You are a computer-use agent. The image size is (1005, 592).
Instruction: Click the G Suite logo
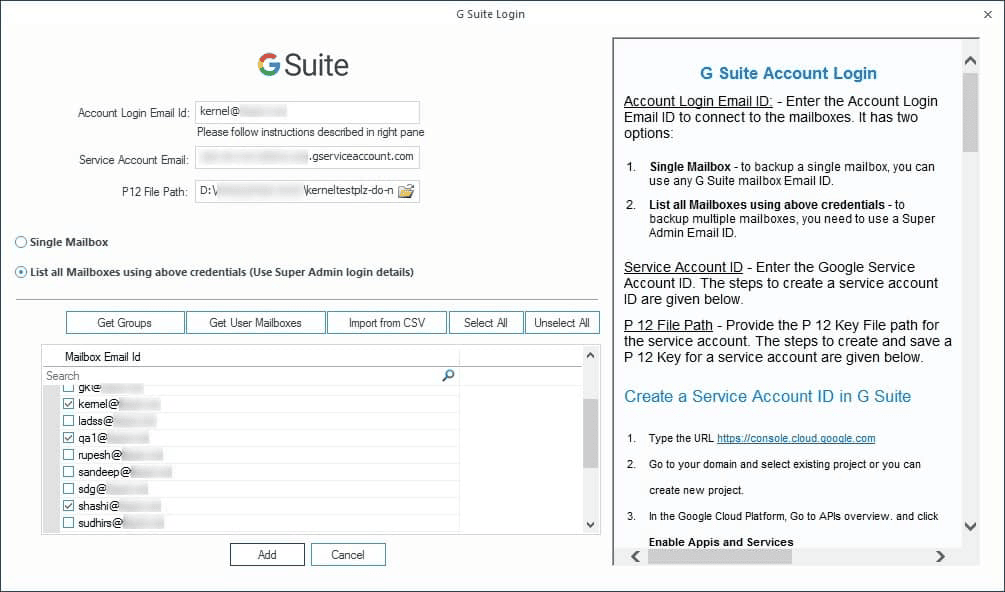(x=303, y=65)
